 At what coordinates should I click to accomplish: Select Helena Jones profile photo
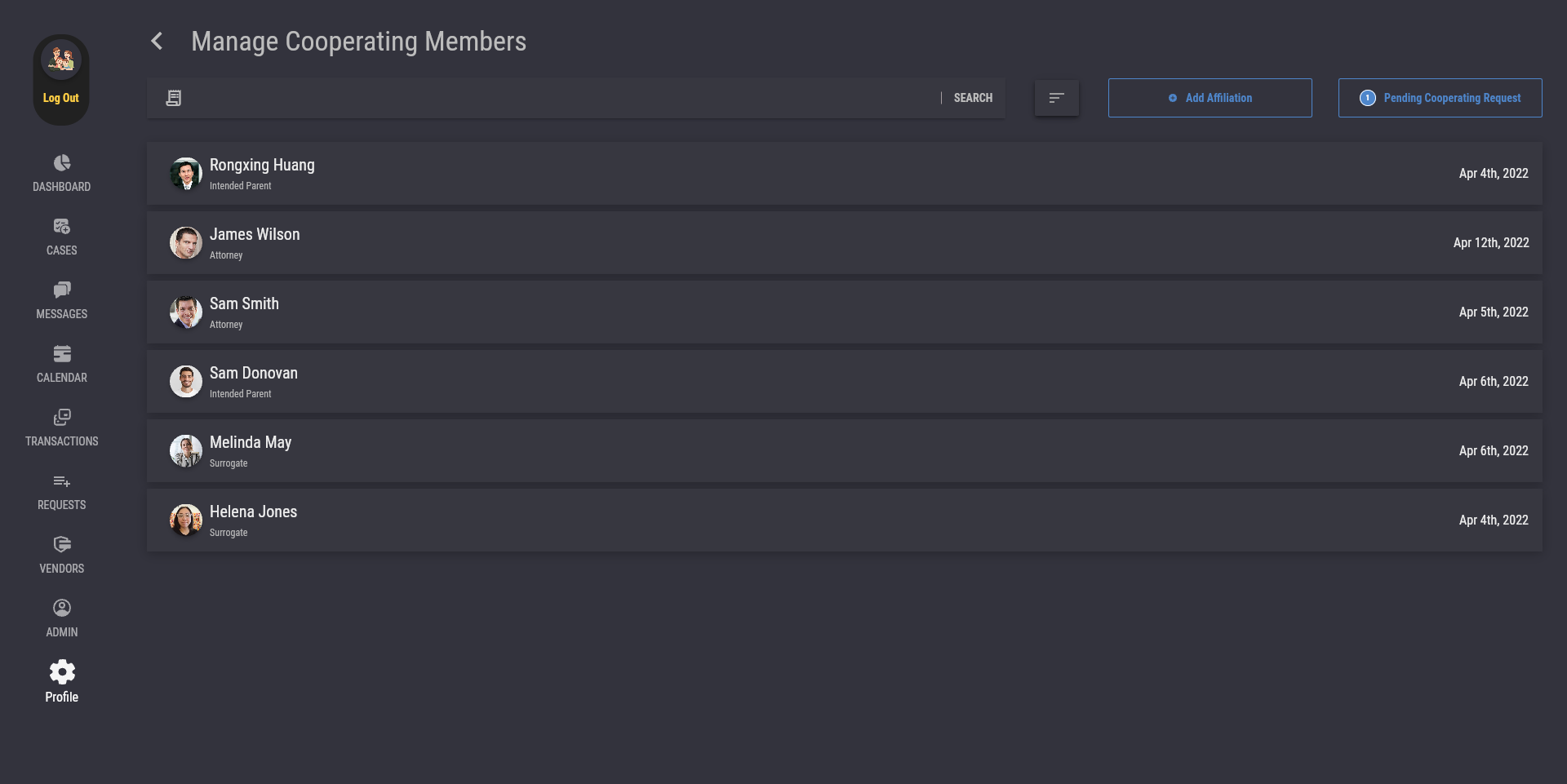[186, 520]
